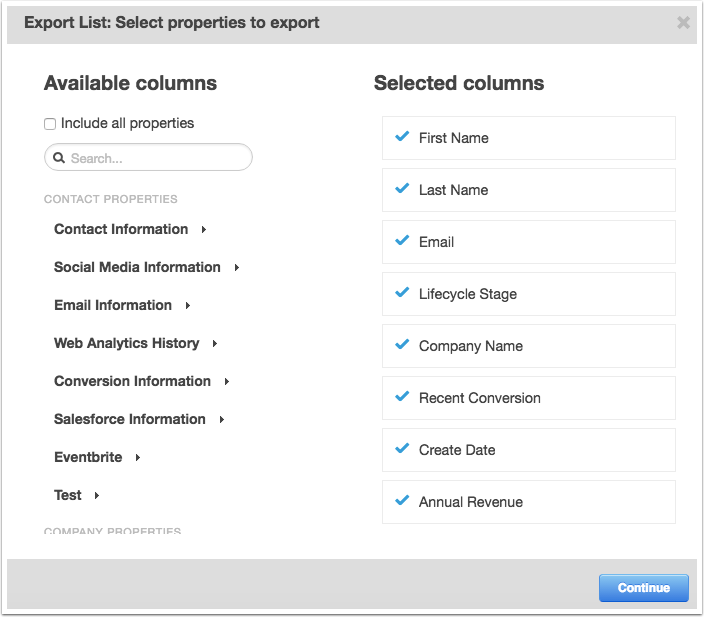
Task: Expand arrow next to Conversion Information
Action: [227, 382]
